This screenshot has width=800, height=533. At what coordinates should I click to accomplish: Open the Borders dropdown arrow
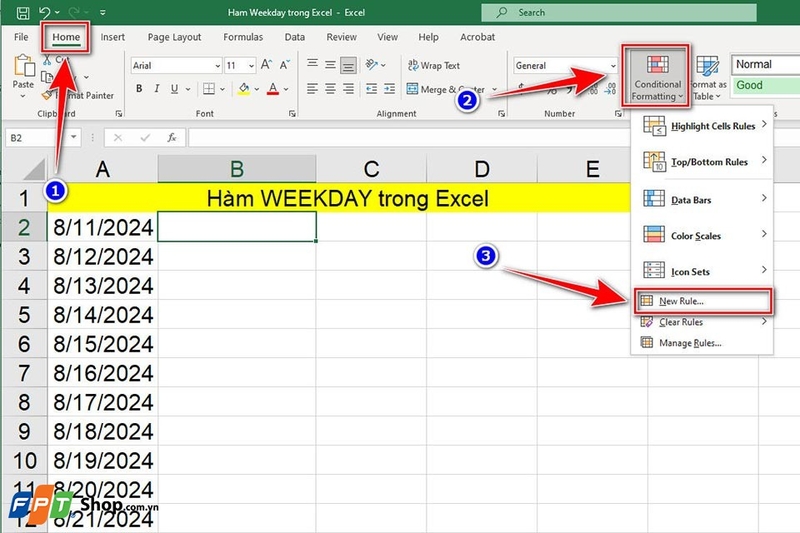(x=222, y=89)
